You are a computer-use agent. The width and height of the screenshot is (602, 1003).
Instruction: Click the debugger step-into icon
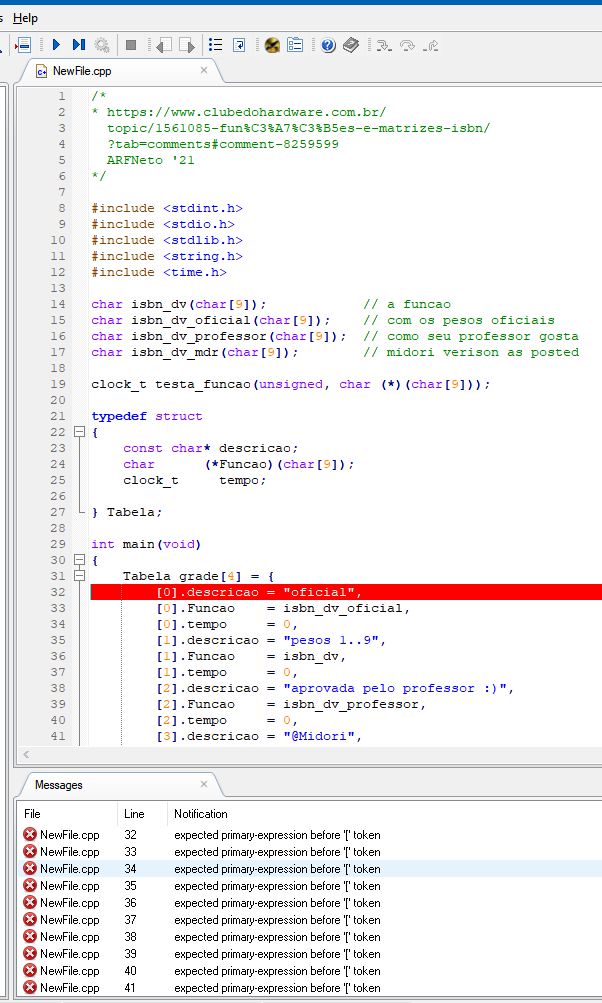(x=383, y=45)
